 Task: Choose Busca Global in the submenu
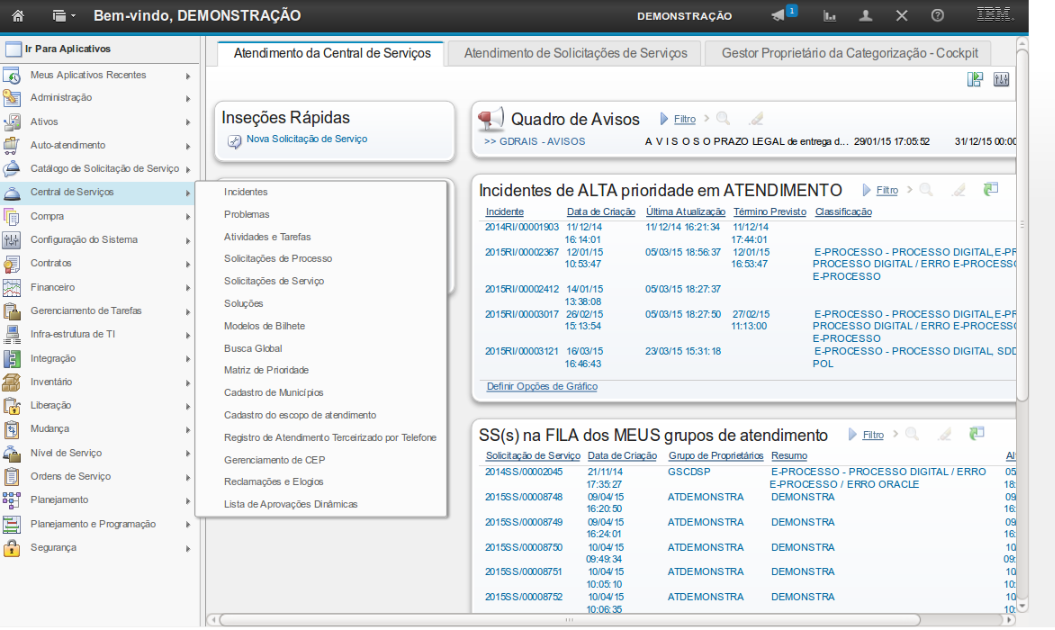253,348
